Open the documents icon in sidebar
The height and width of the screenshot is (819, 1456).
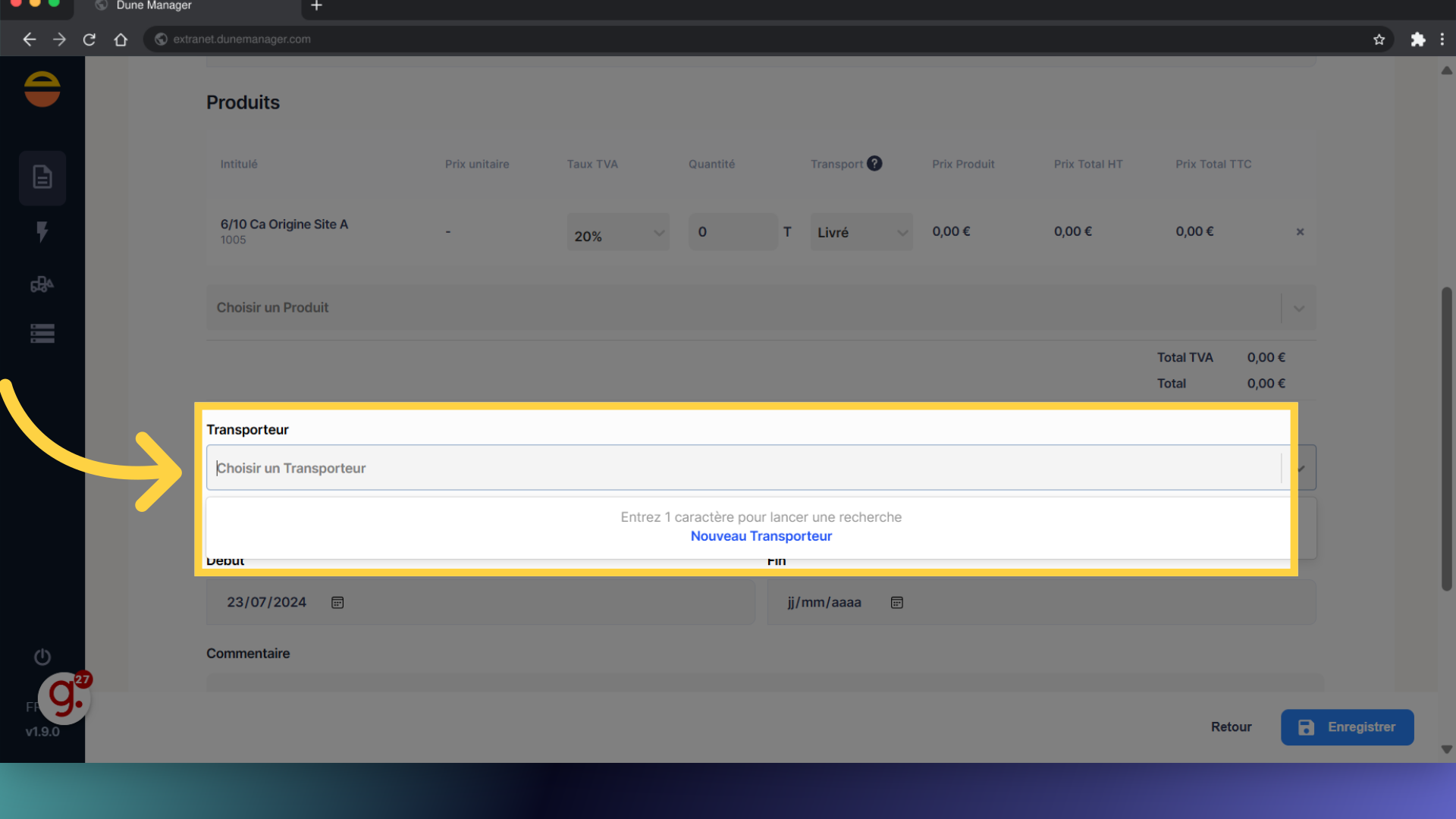[42, 177]
